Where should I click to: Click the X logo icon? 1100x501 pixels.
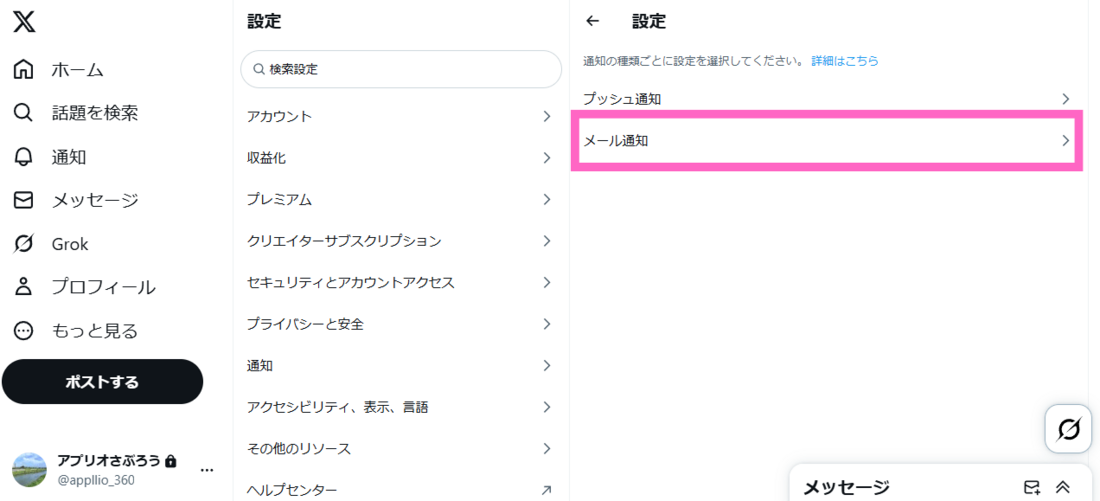tap(24, 22)
